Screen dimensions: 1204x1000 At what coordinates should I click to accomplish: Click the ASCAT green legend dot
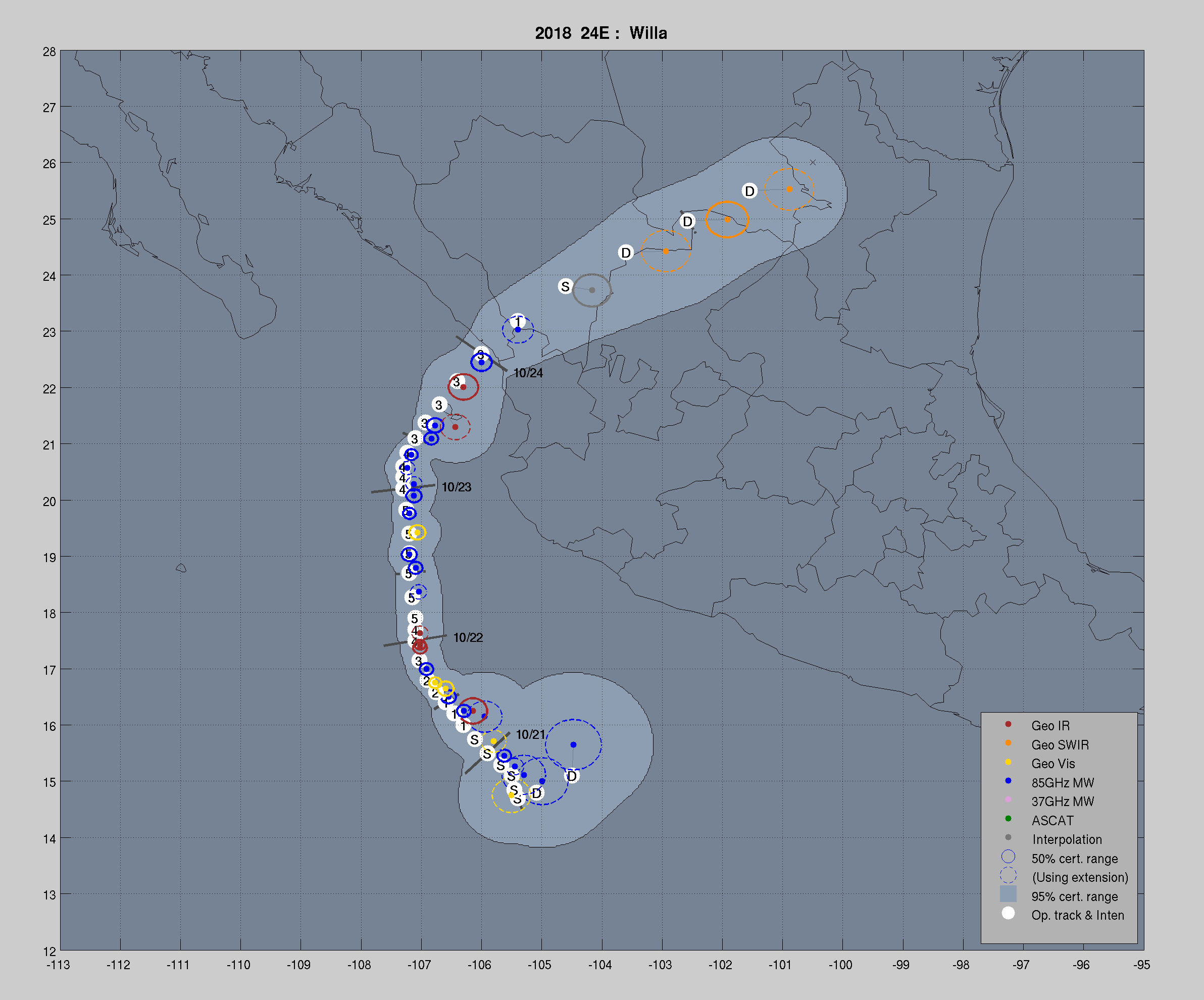[x=1008, y=819]
